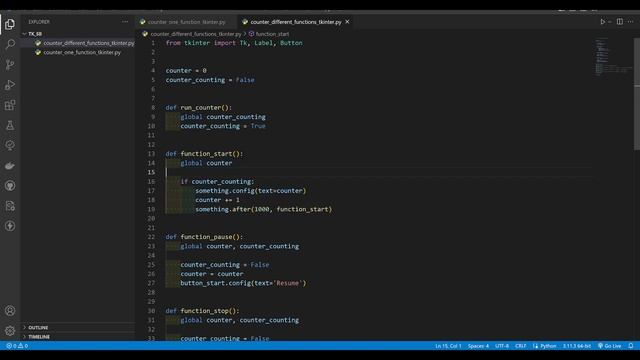
Task: Click function_start breadcrumb
Action: pyautogui.click(x=272, y=34)
